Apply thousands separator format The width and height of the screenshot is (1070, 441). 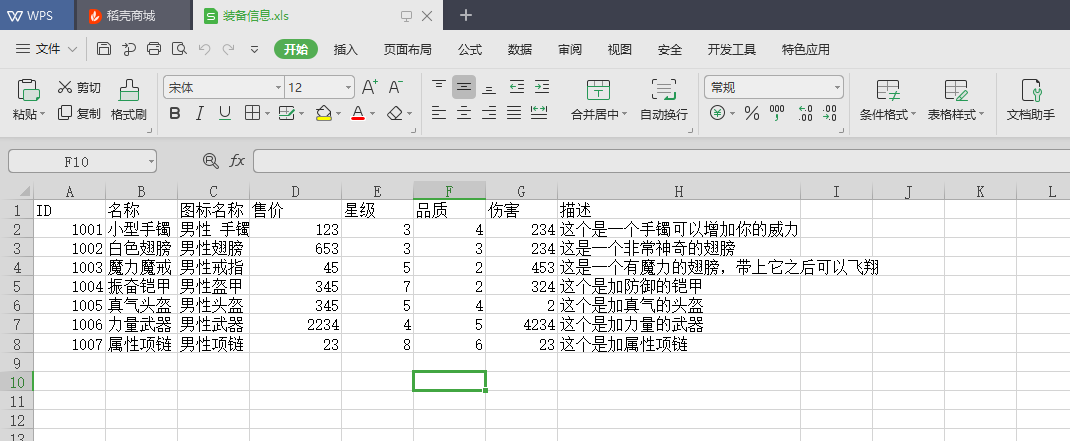(777, 113)
